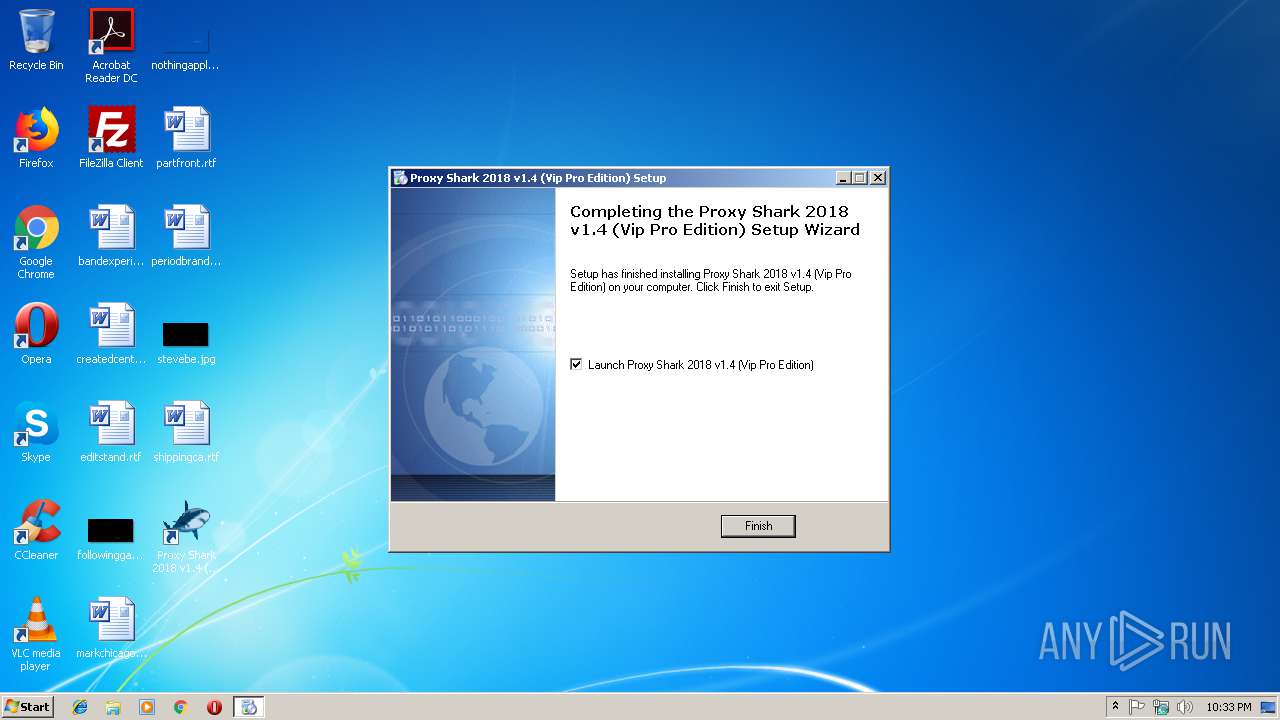
Task: Select the Setup installer taskbar button
Action: tap(249, 707)
